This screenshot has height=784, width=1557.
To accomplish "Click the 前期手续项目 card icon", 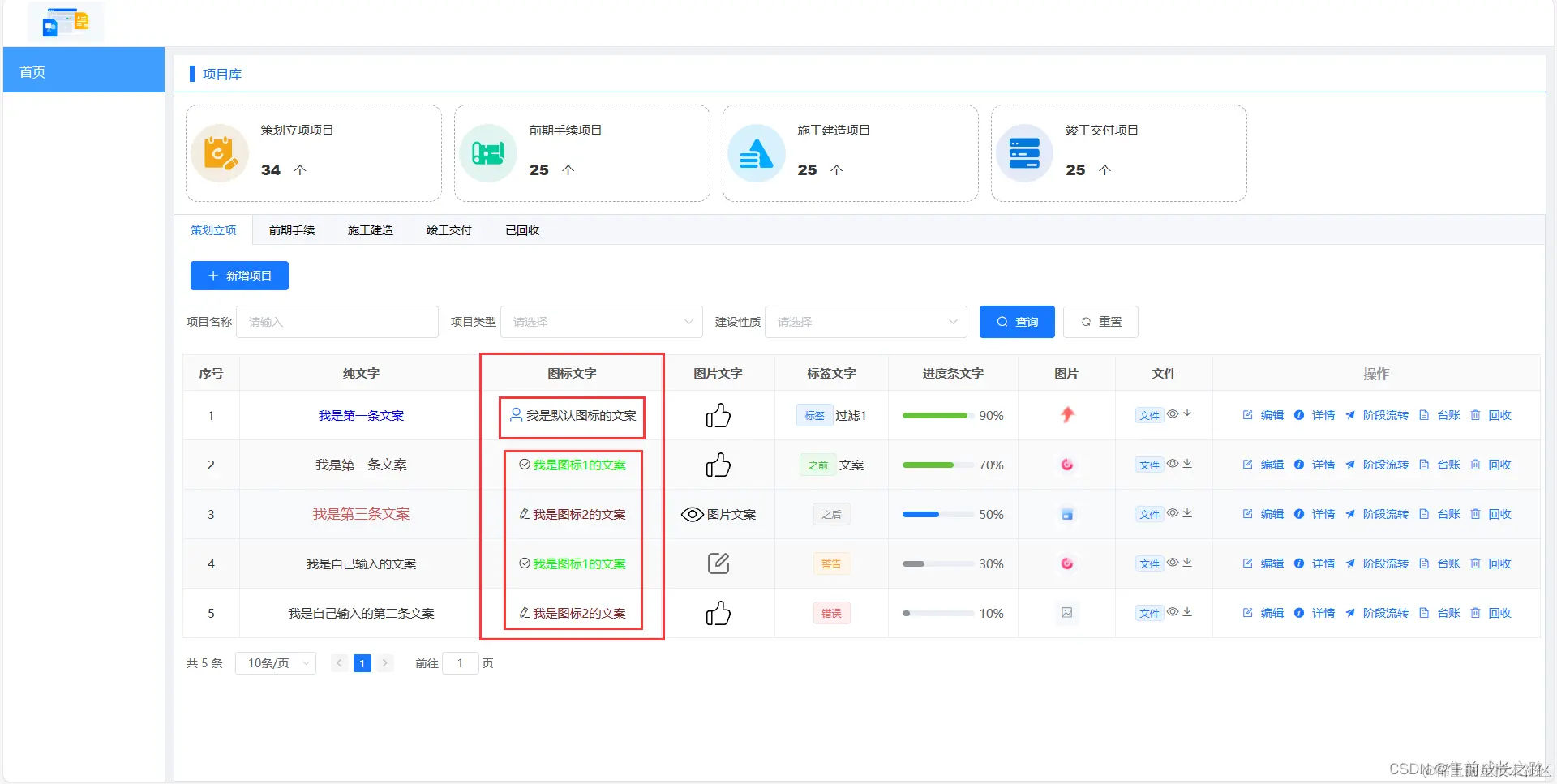I will click(x=488, y=152).
